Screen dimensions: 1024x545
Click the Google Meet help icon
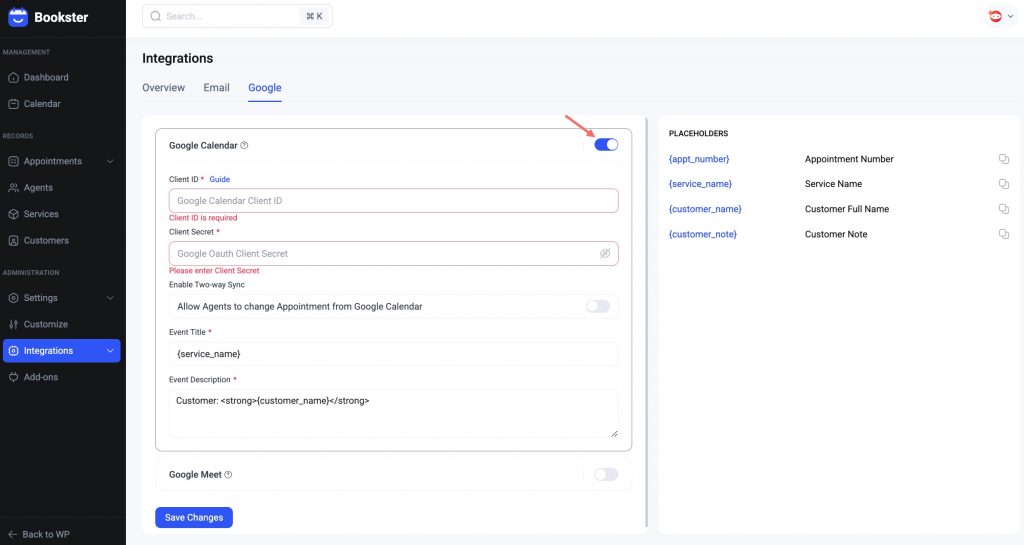pos(228,475)
